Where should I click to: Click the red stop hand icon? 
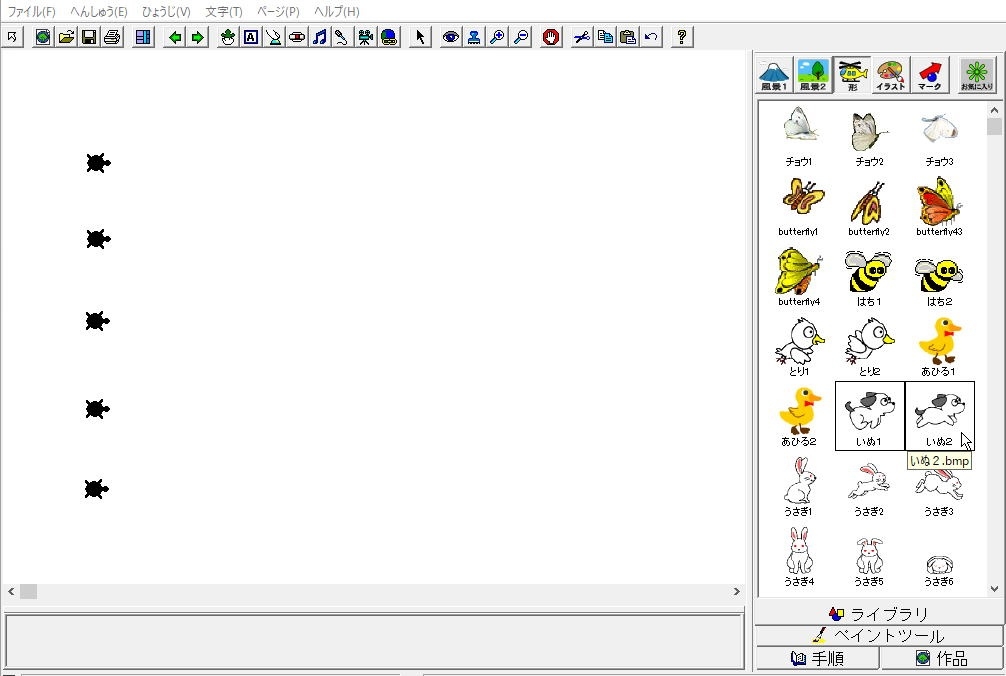pos(551,37)
